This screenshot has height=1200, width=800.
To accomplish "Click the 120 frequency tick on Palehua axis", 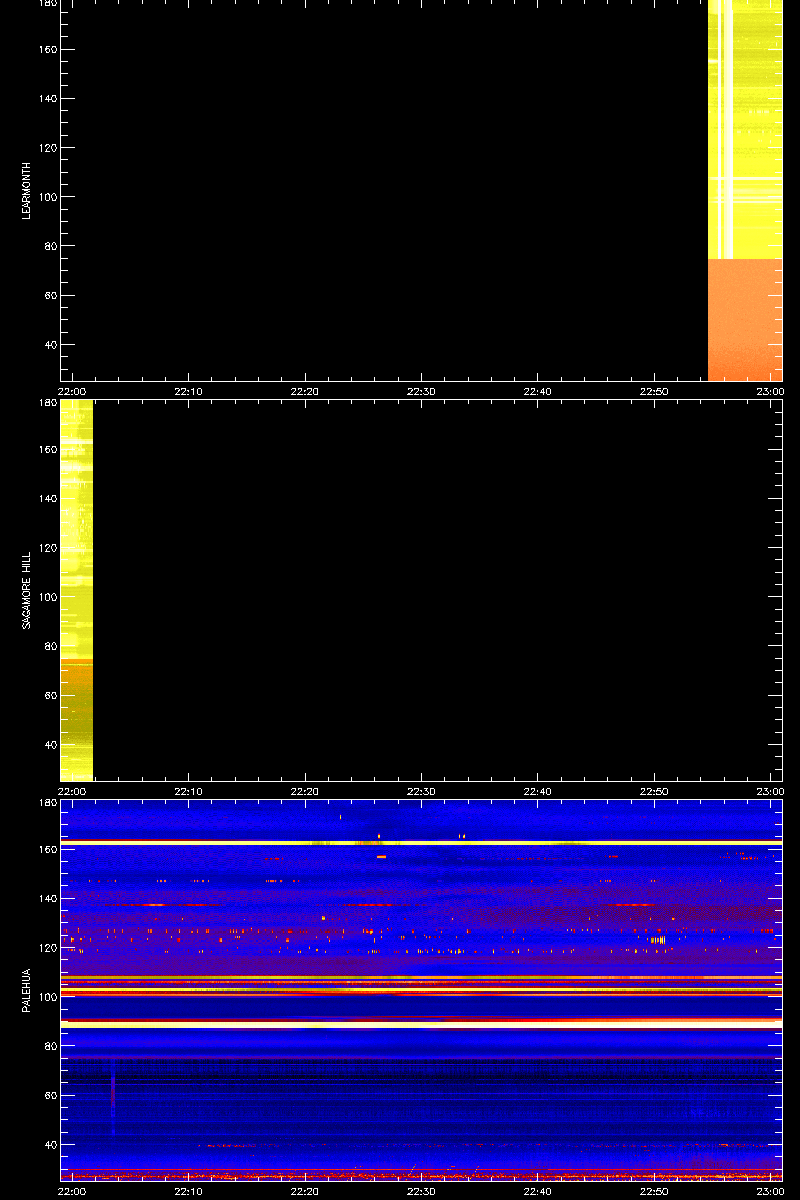I will pos(49,948).
